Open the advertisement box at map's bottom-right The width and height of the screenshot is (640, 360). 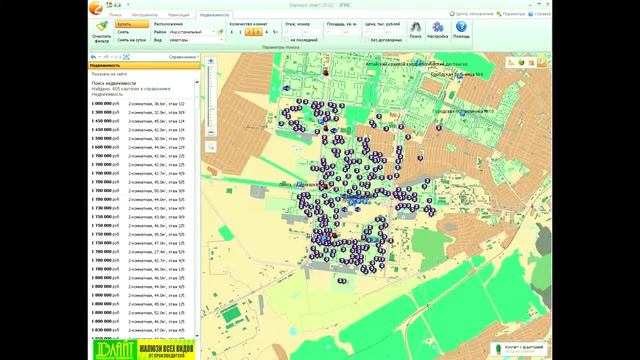click(x=518, y=349)
